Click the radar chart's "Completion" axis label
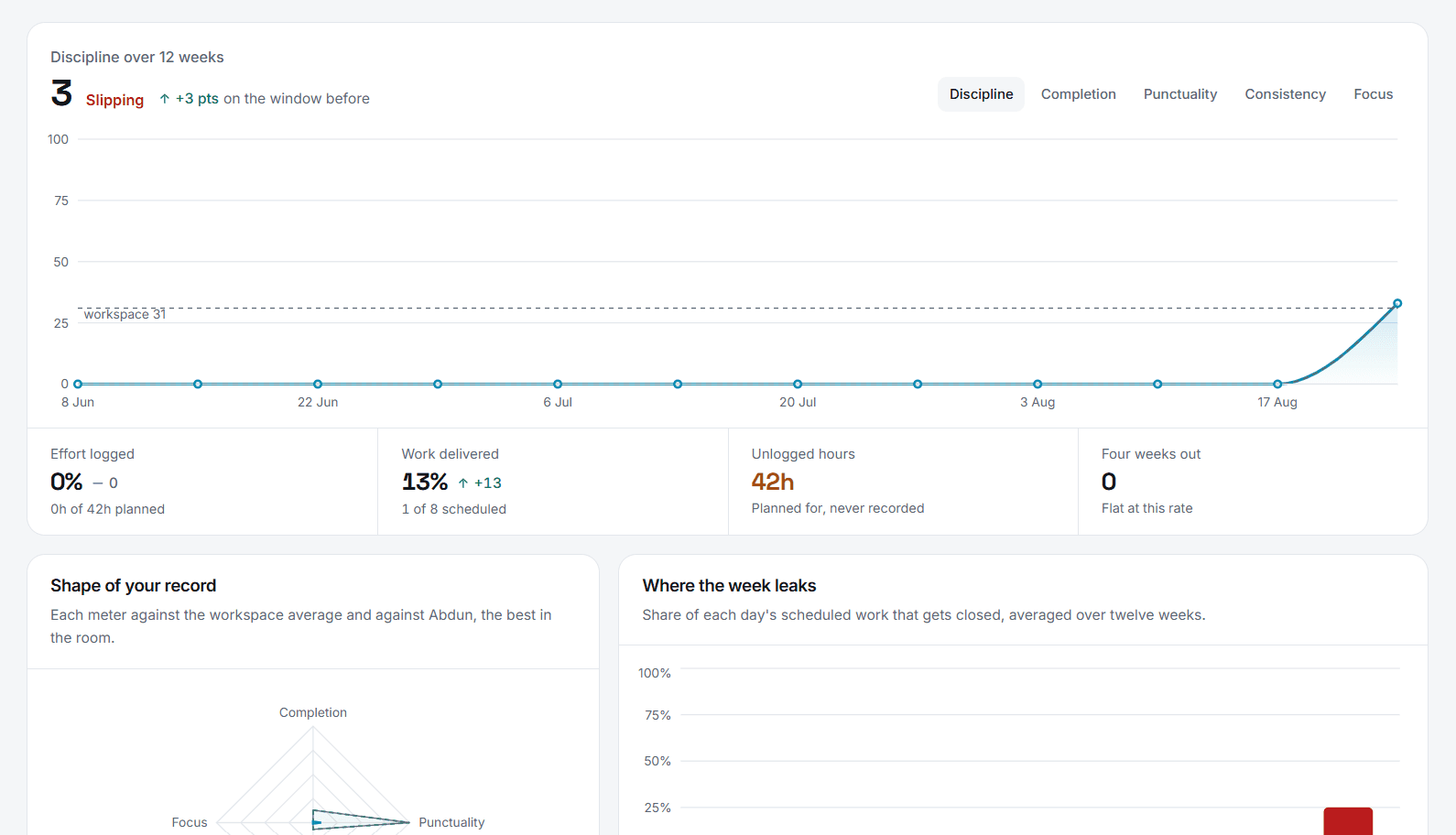The width and height of the screenshot is (1456, 835). click(x=313, y=712)
